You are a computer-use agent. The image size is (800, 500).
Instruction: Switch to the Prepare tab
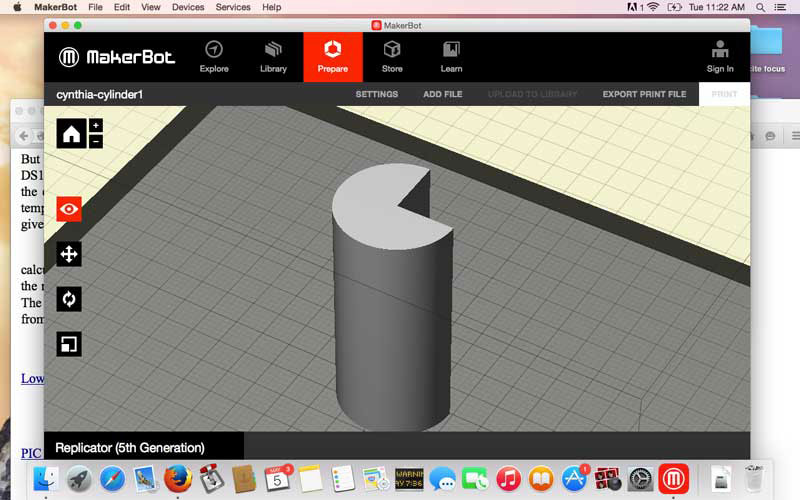333,57
